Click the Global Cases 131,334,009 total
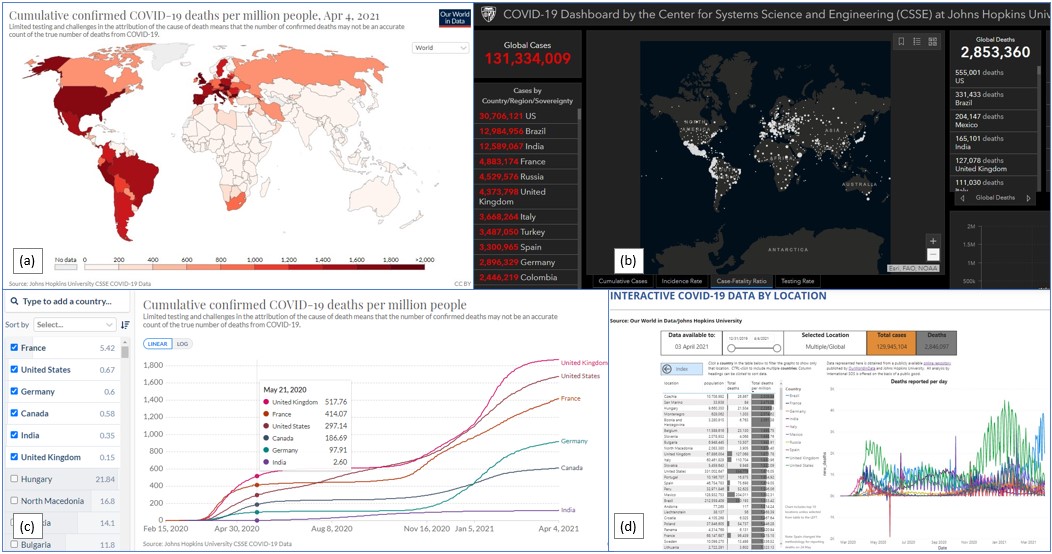Image resolution: width=1052 pixels, height=554 pixels. point(527,59)
